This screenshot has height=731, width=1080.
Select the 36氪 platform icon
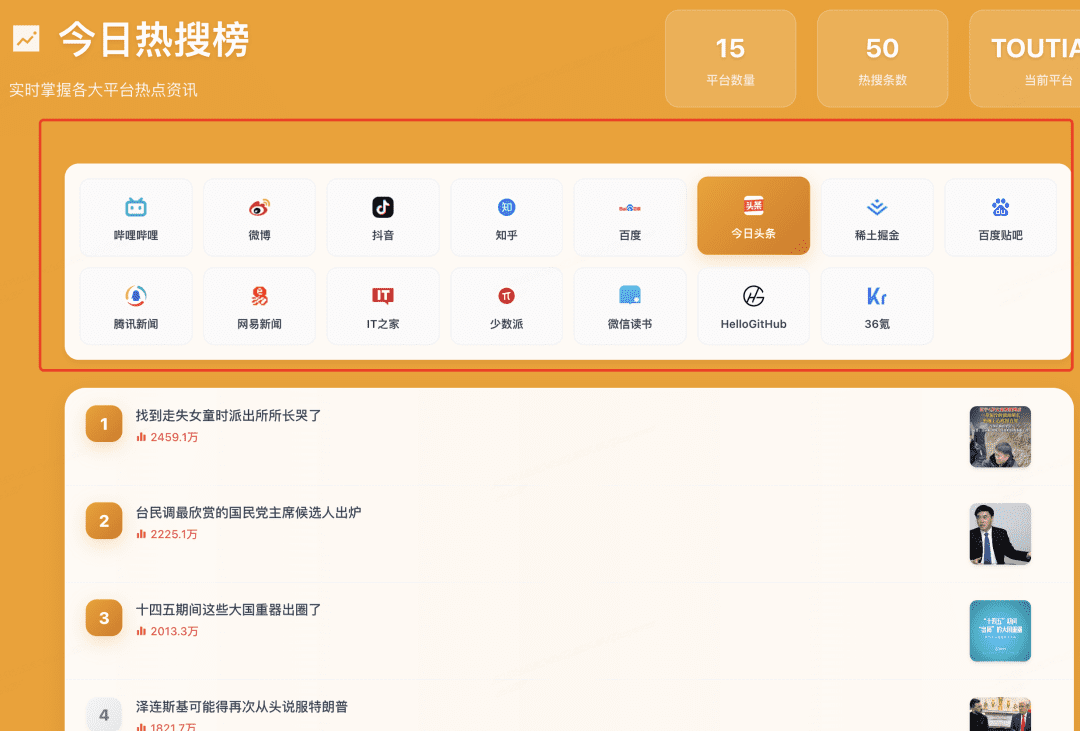coord(877,296)
